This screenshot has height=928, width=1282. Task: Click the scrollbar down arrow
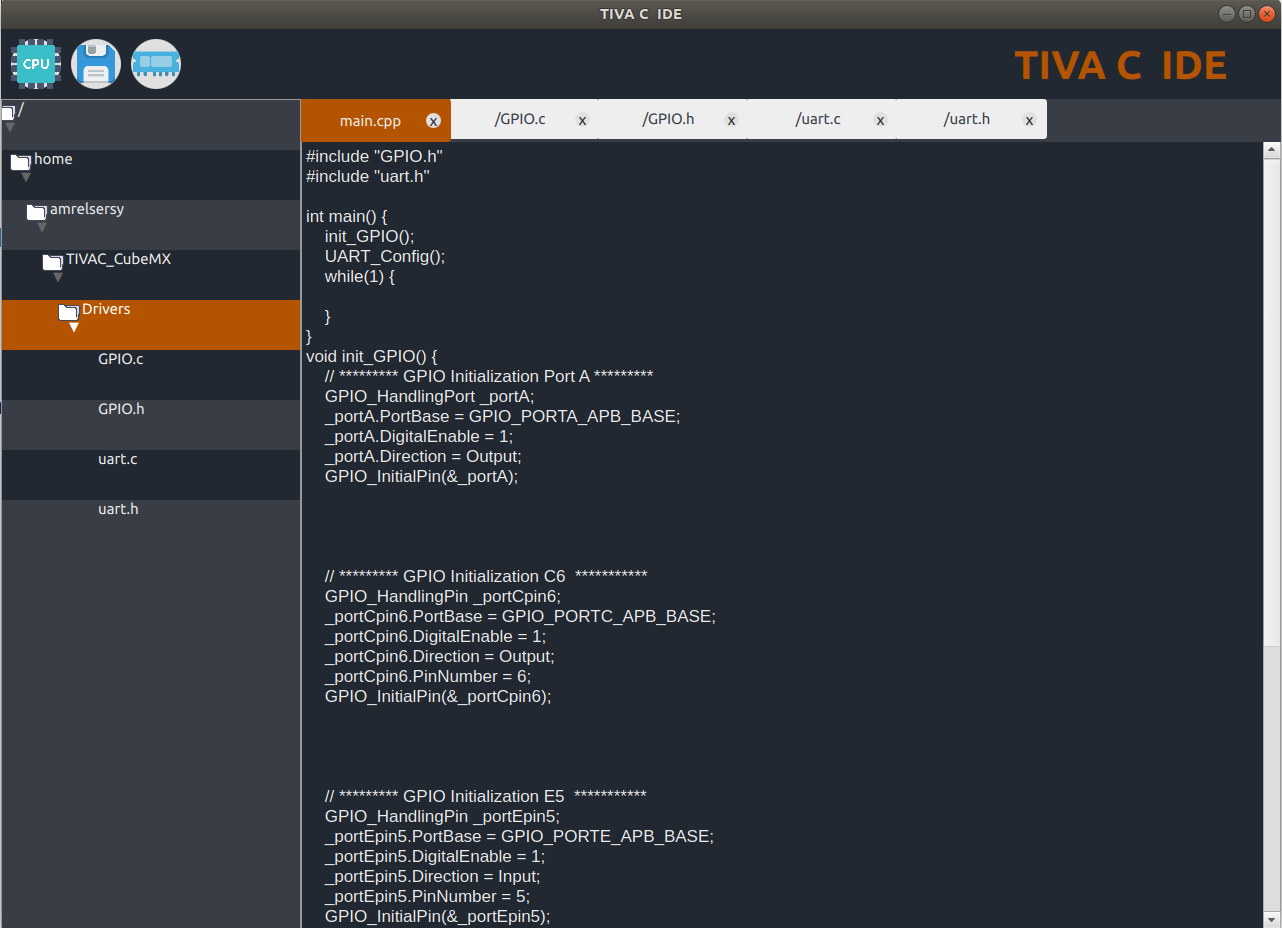point(1271,918)
